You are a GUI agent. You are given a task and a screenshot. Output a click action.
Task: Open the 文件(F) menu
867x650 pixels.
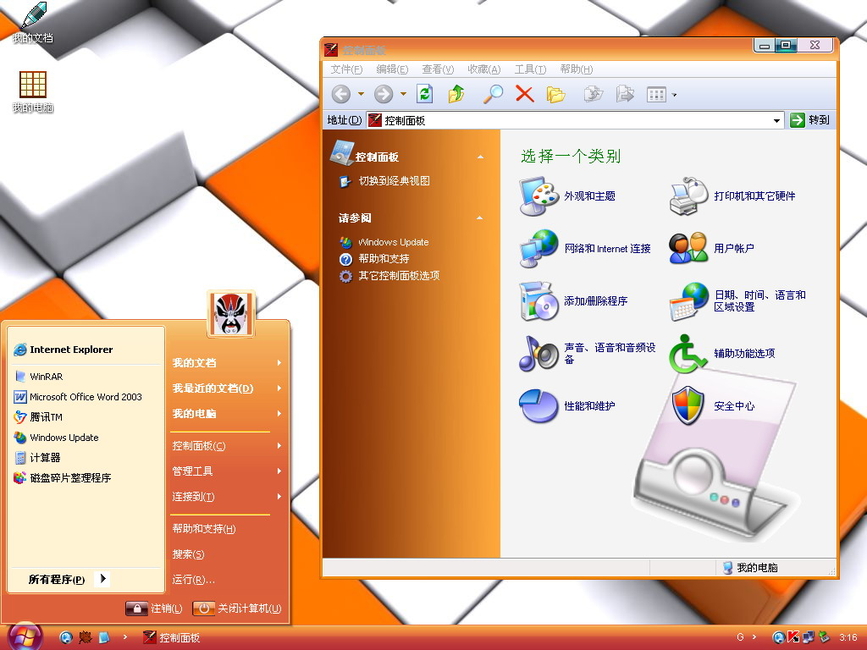click(x=346, y=70)
